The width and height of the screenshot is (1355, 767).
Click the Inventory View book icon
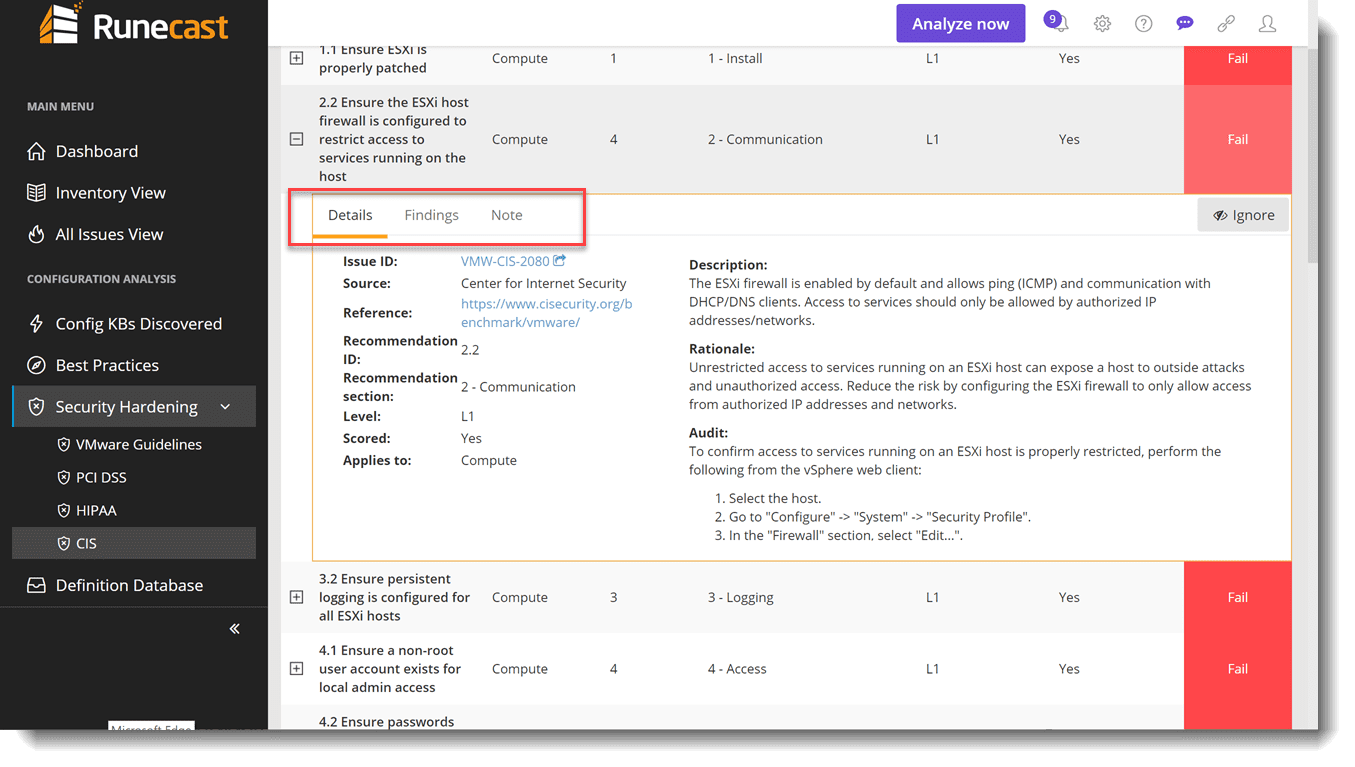[36, 193]
